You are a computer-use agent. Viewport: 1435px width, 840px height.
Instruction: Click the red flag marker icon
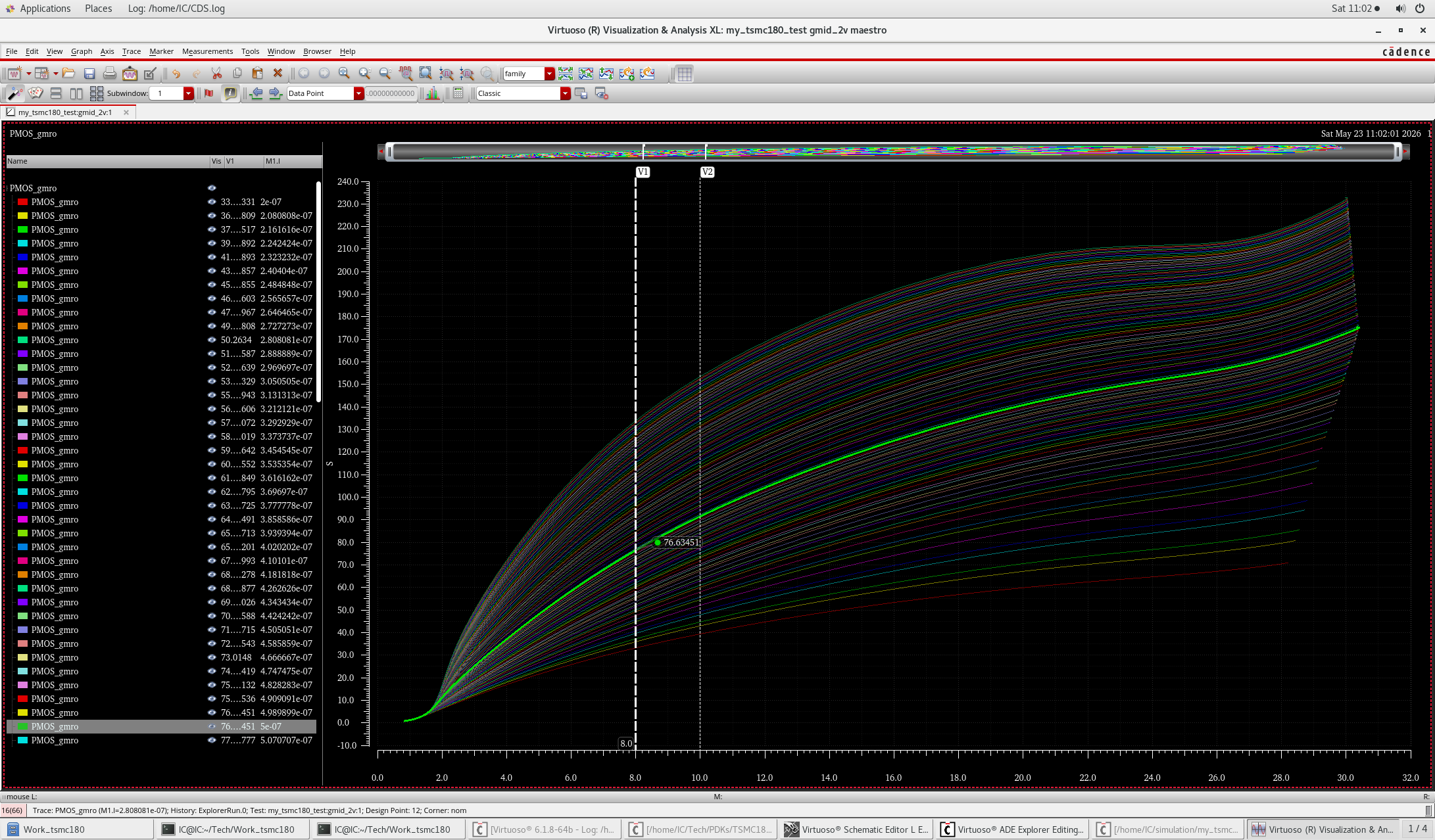[x=209, y=93]
